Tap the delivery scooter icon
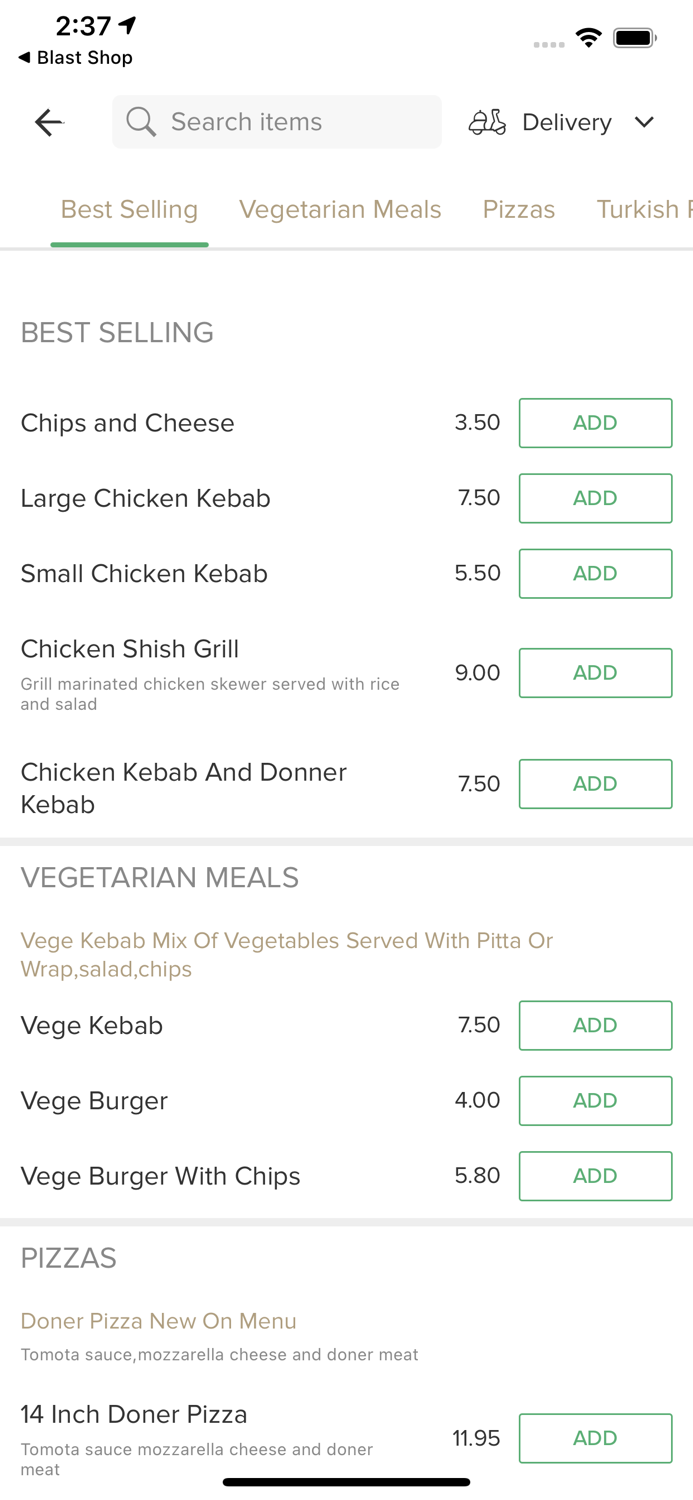The image size is (693, 1500). tap(487, 122)
